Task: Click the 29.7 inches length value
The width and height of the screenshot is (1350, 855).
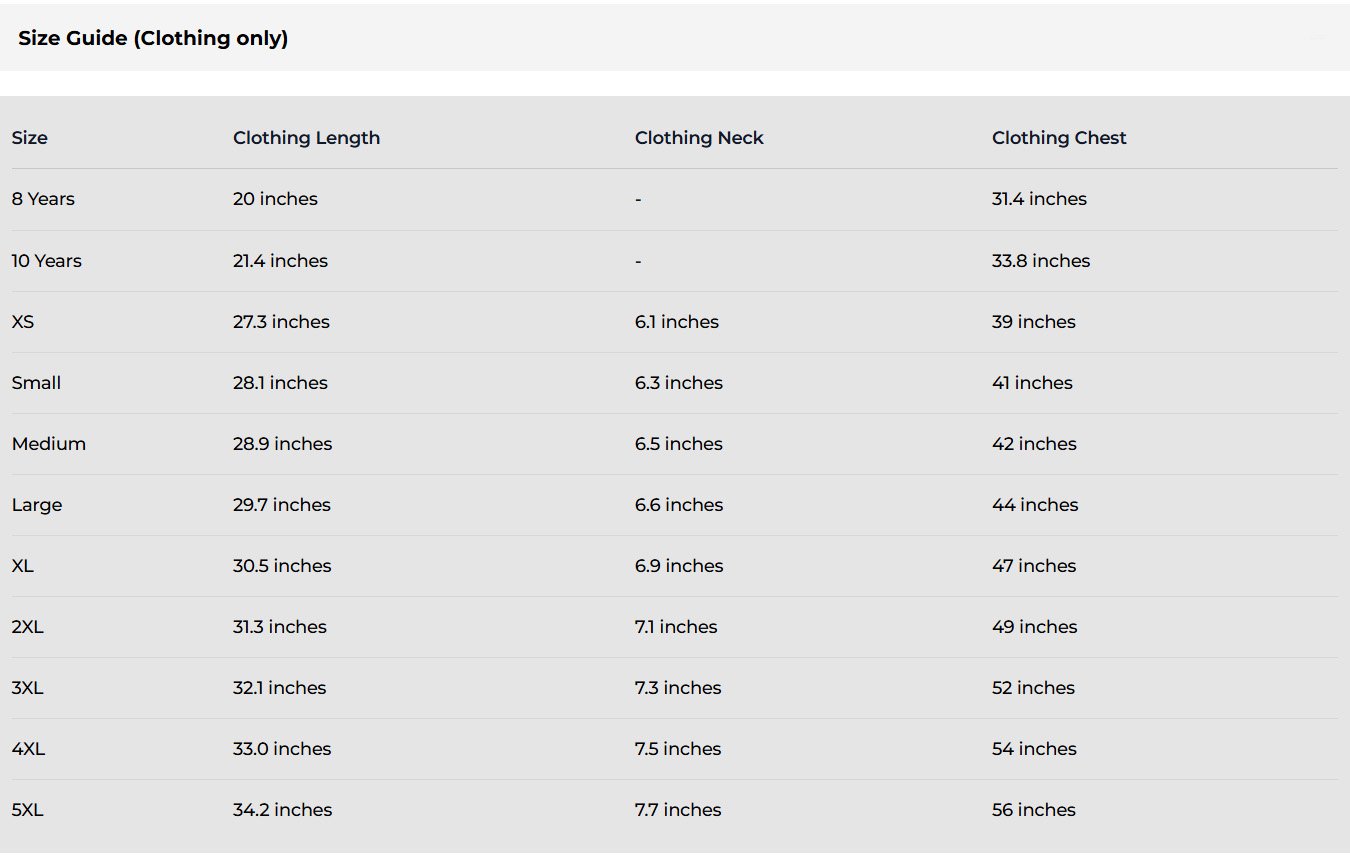Action: 281,505
